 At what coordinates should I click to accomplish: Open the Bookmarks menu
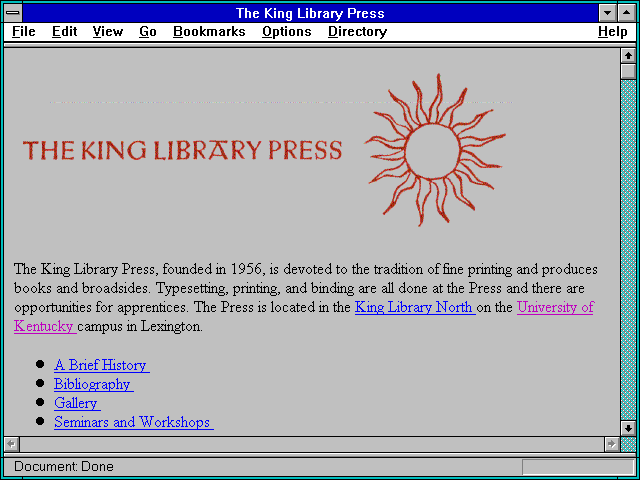coord(209,32)
